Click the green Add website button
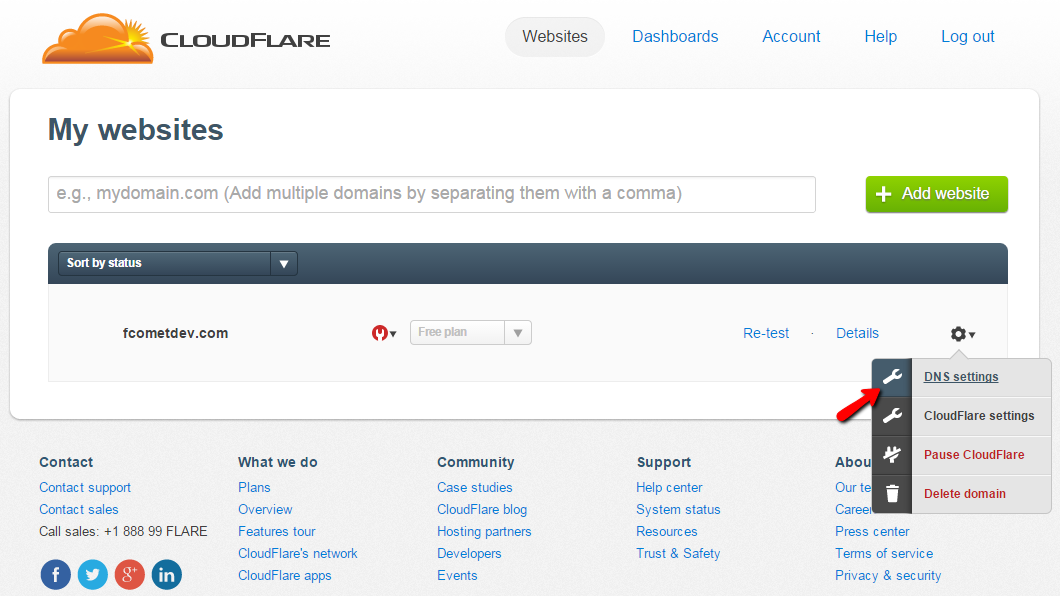Screen dimensions: 1060x596 [936, 194]
